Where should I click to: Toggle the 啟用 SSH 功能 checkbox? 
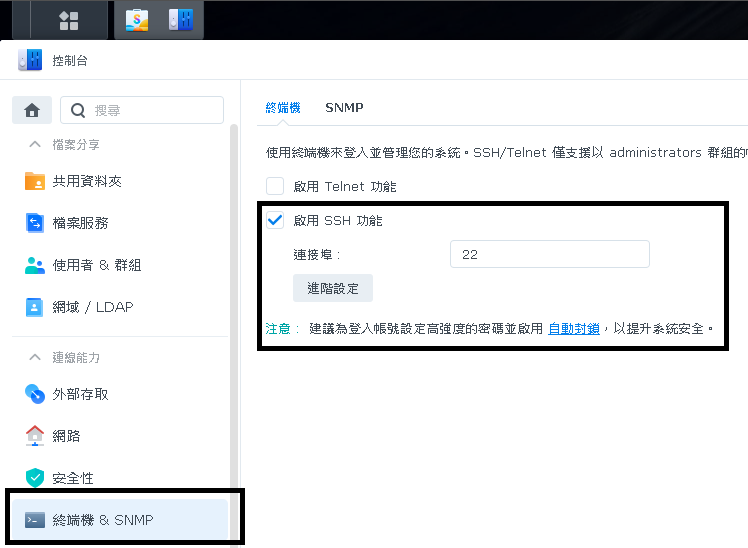275,221
